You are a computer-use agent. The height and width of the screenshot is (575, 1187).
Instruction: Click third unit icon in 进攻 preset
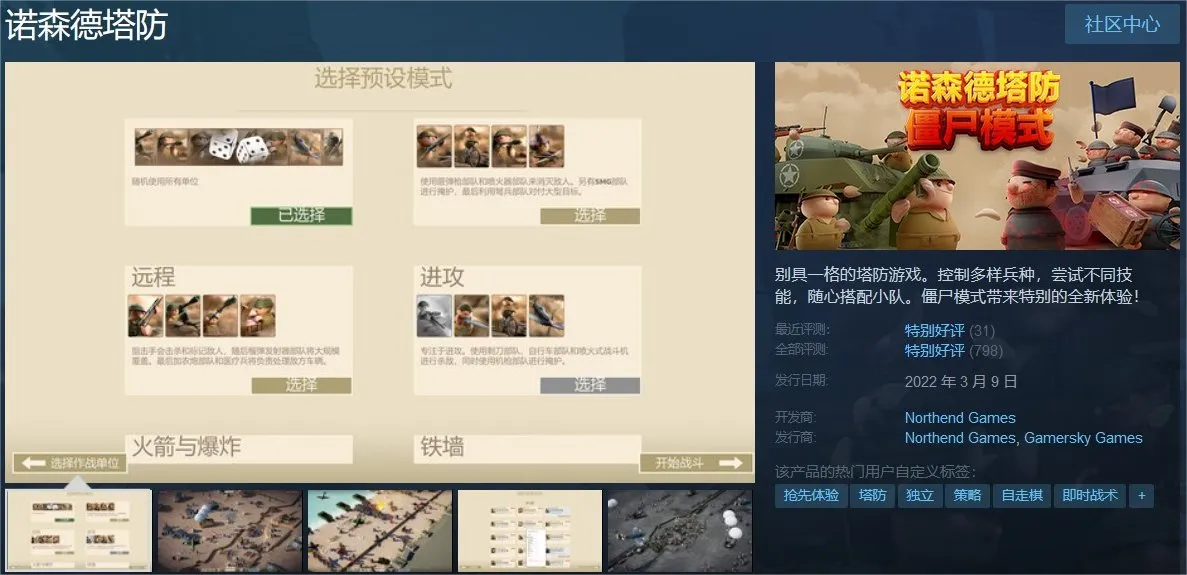tap(509, 315)
